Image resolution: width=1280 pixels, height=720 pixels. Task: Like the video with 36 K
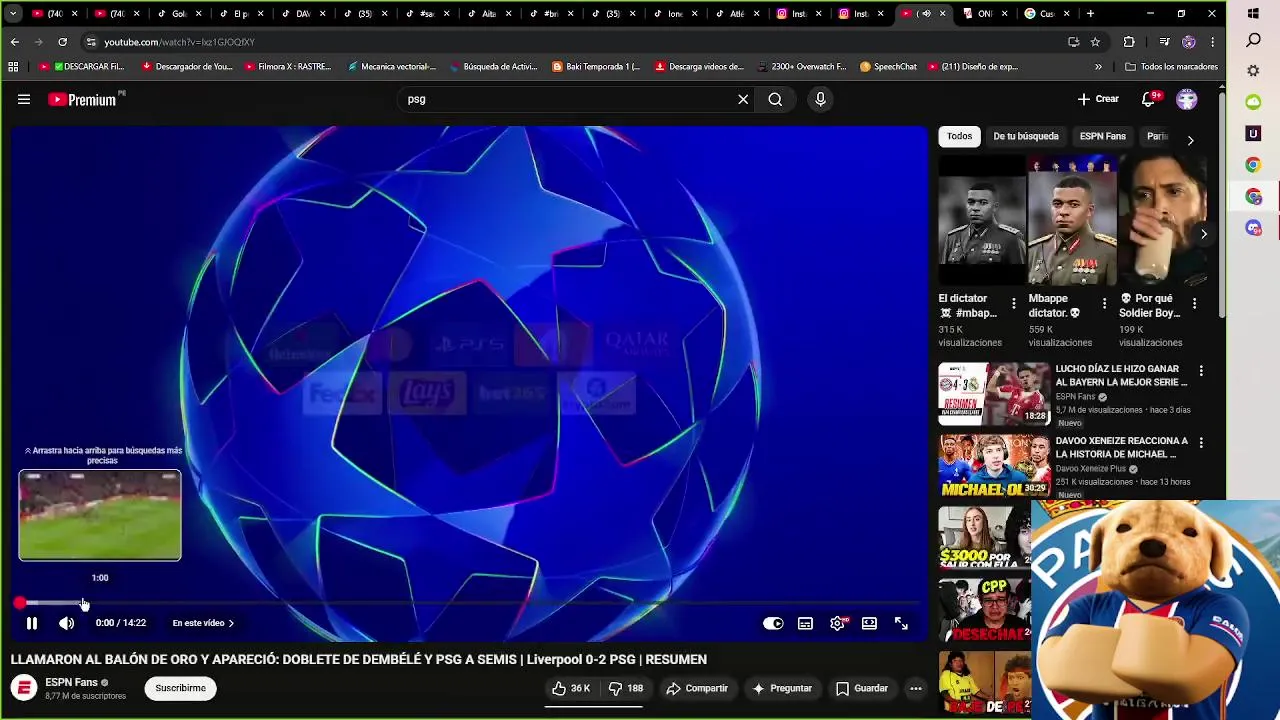pyautogui.click(x=570, y=688)
